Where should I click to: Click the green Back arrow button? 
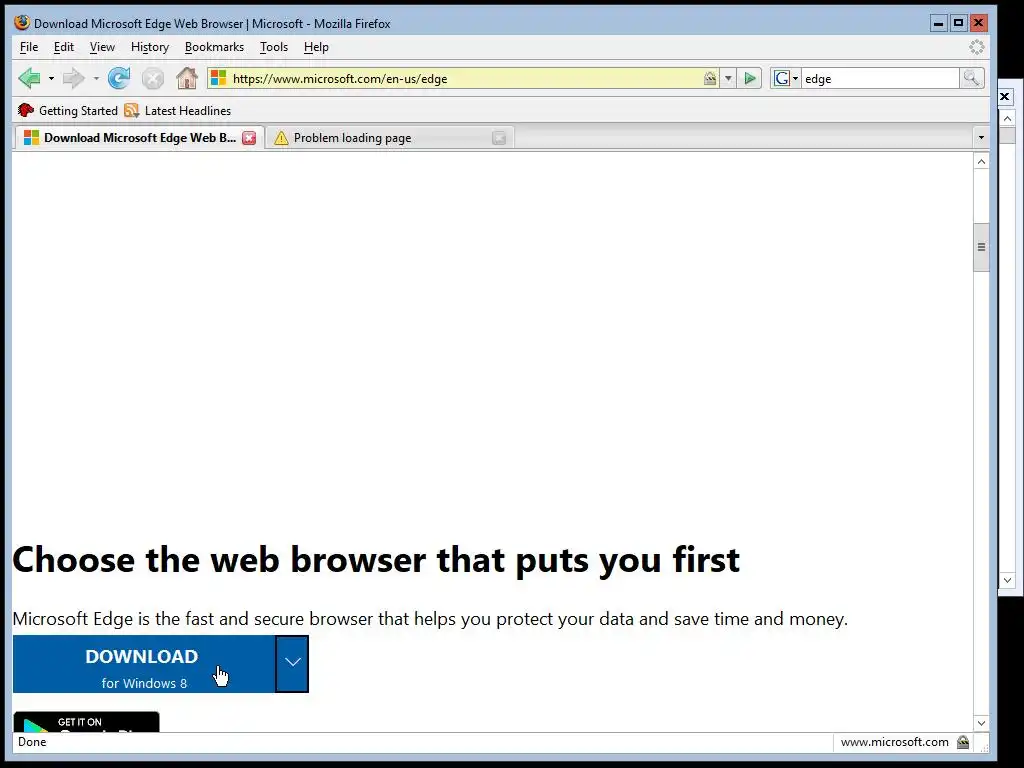pyautogui.click(x=29, y=78)
